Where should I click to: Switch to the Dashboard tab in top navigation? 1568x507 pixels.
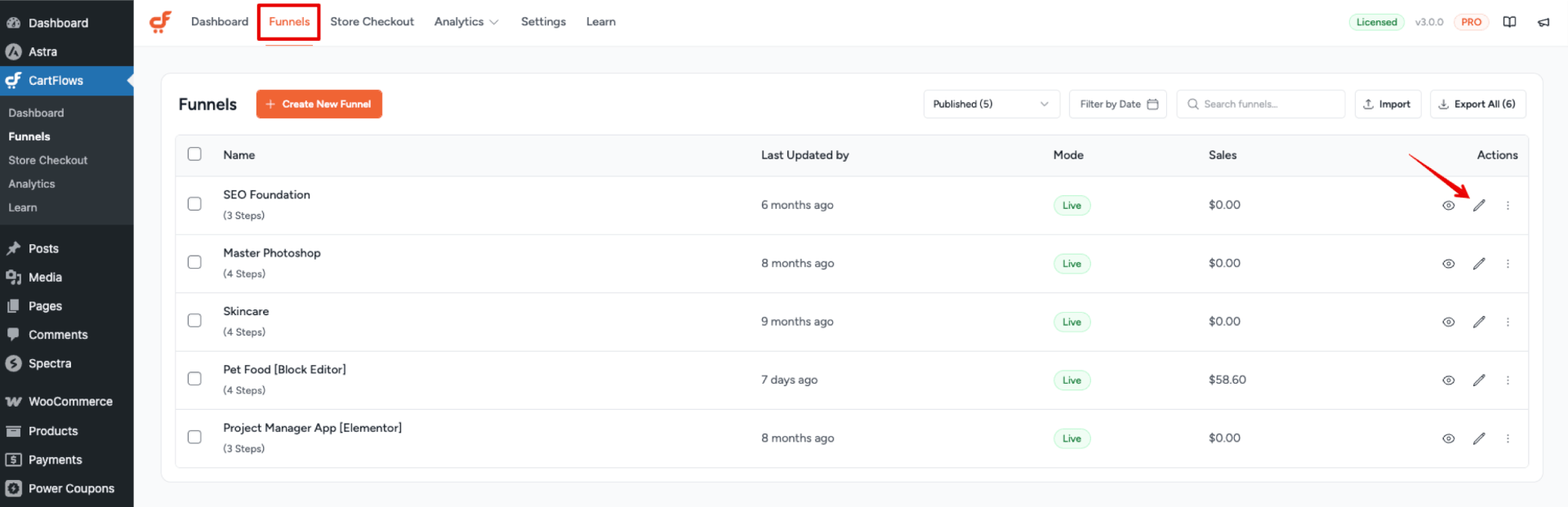[x=220, y=22]
